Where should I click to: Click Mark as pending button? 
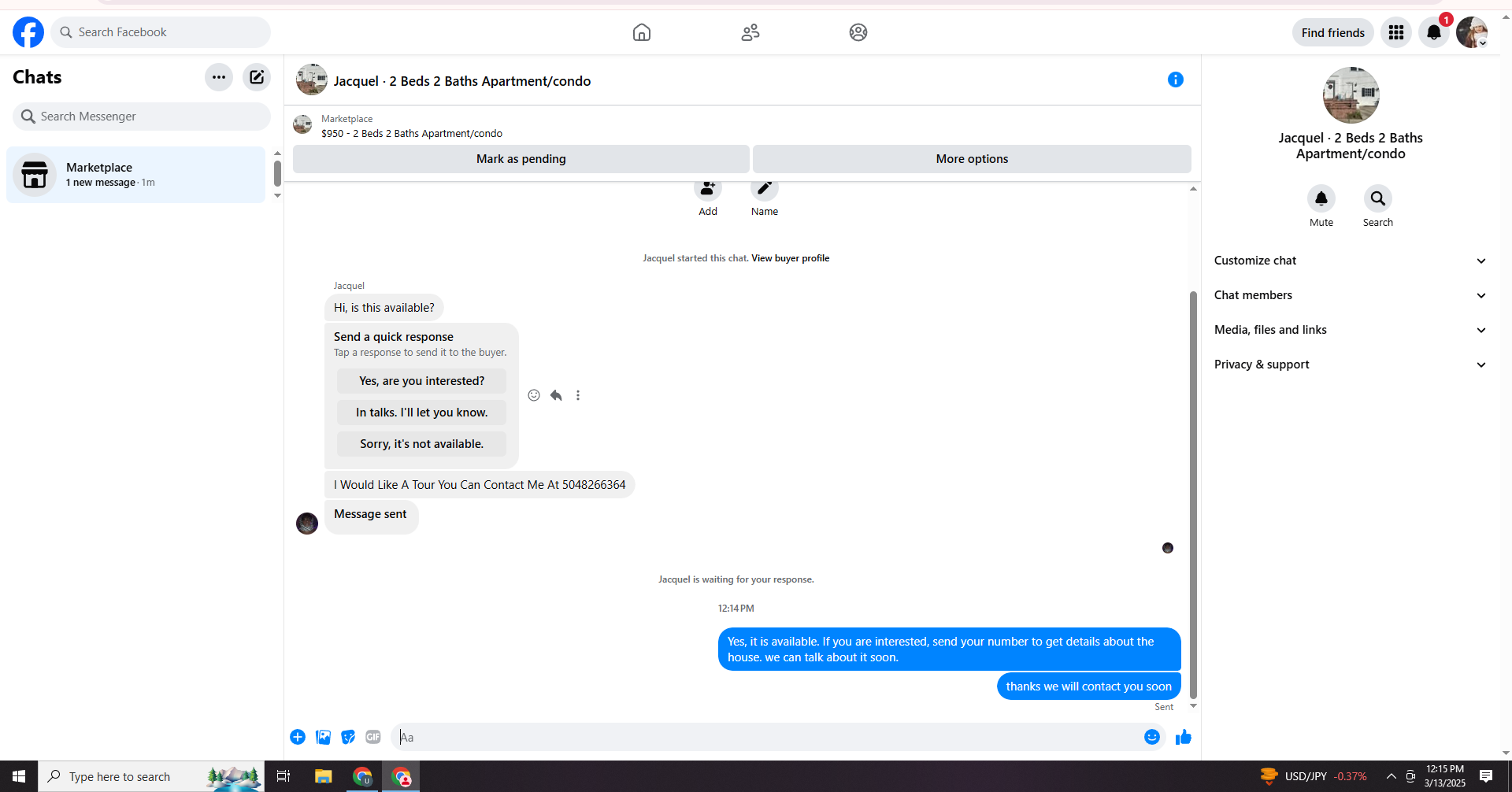tap(521, 159)
